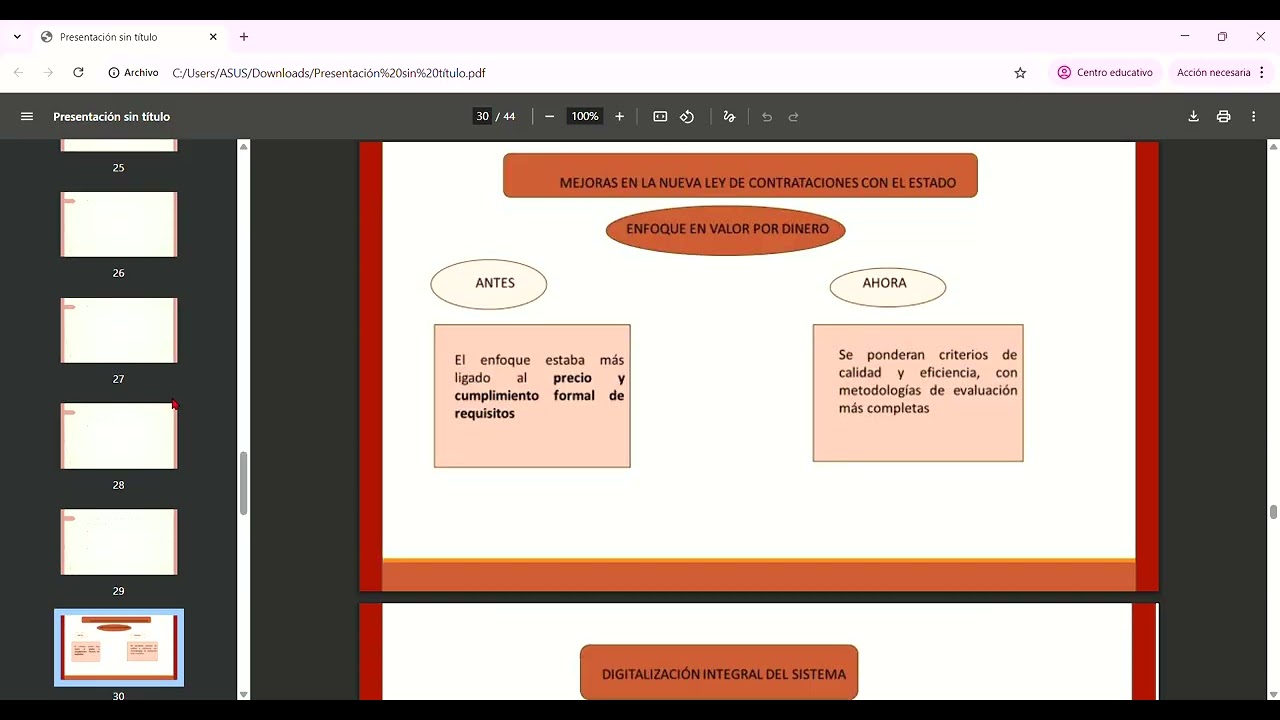
Task: Click the main document scrollbar handle
Action: (x=1273, y=513)
